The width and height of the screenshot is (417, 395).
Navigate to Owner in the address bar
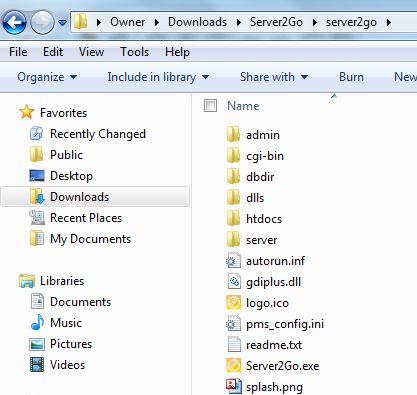(x=128, y=22)
